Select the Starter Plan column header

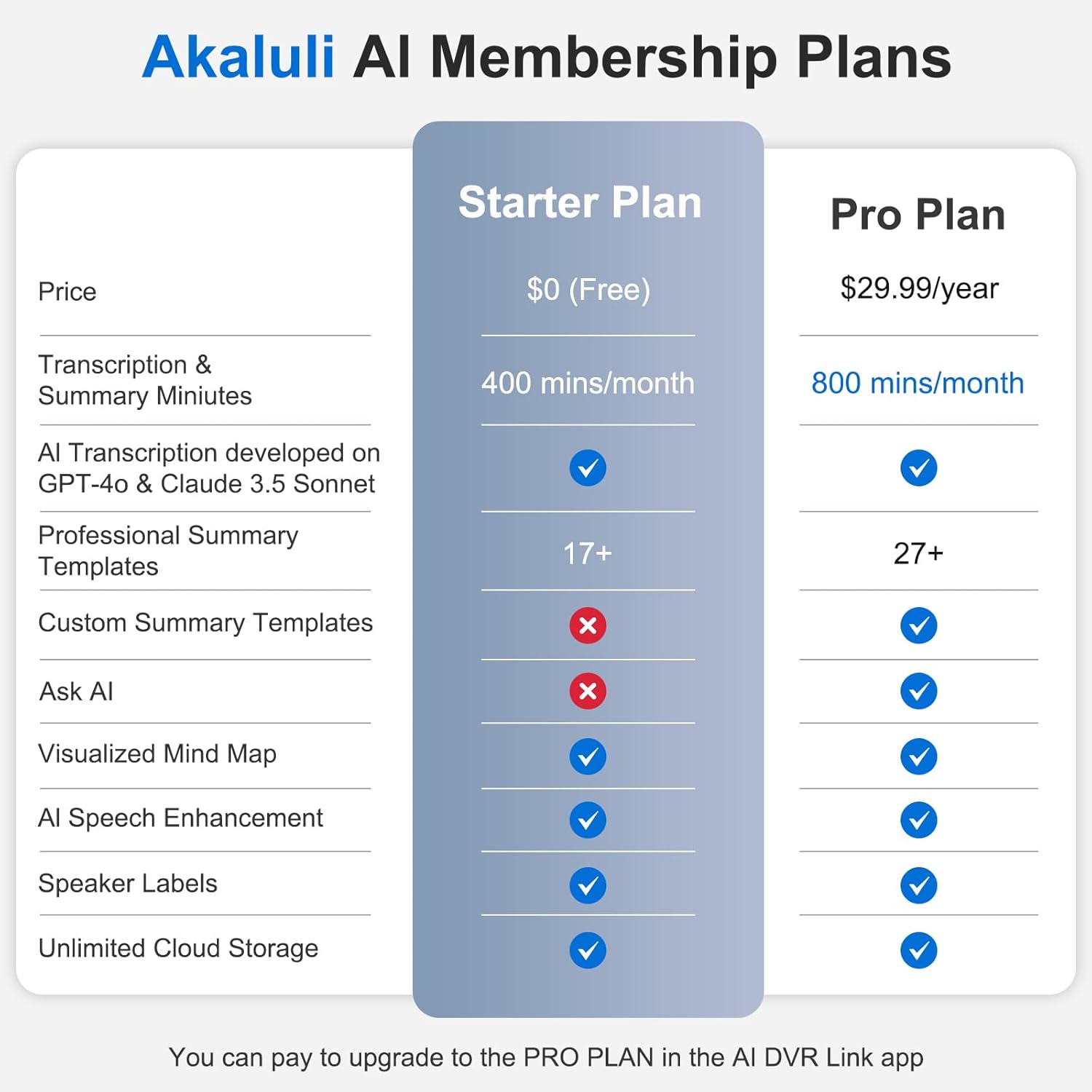click(579, 202)
